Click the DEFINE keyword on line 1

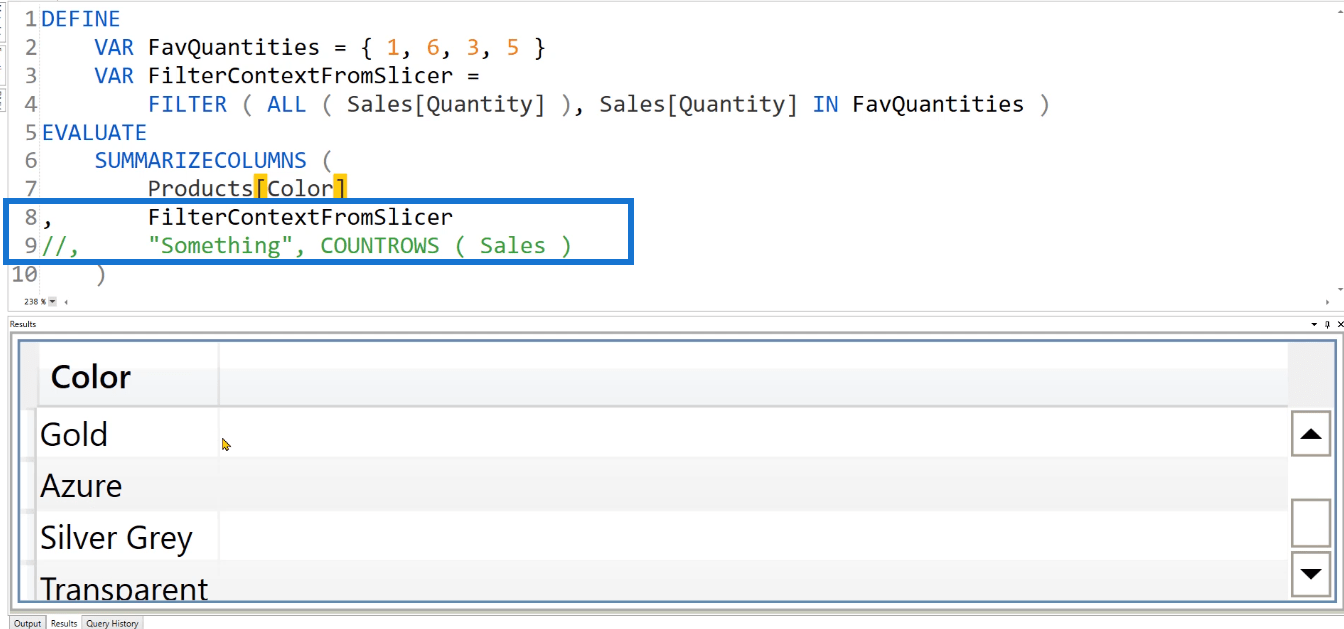pyautogui.click(x=81, y=19)
